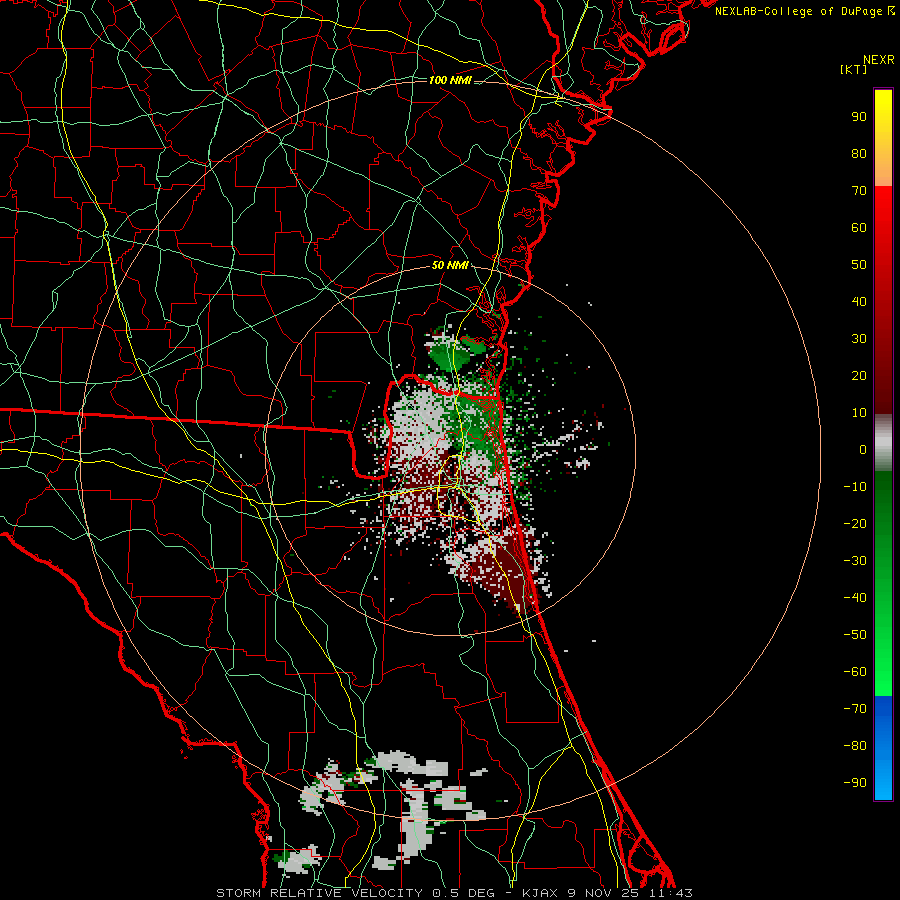
Task: Click the '50 NMI' range ring label
Action: click(x=450, y=265)
